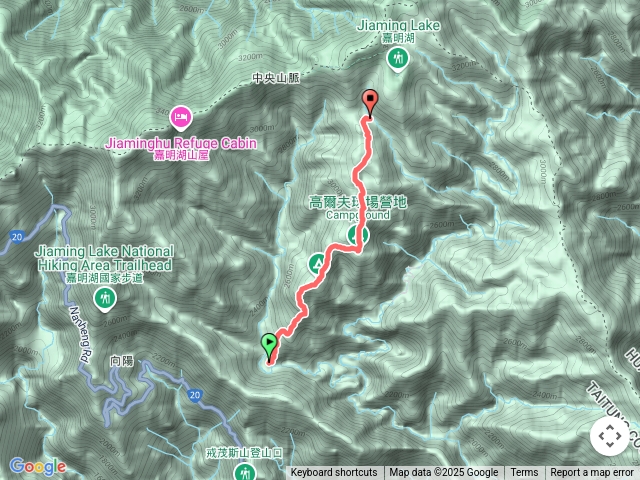This screenshot has width=640, height=480.
Task: Open the Terms link
Action: pyautogui.click(x=524, y=473)
